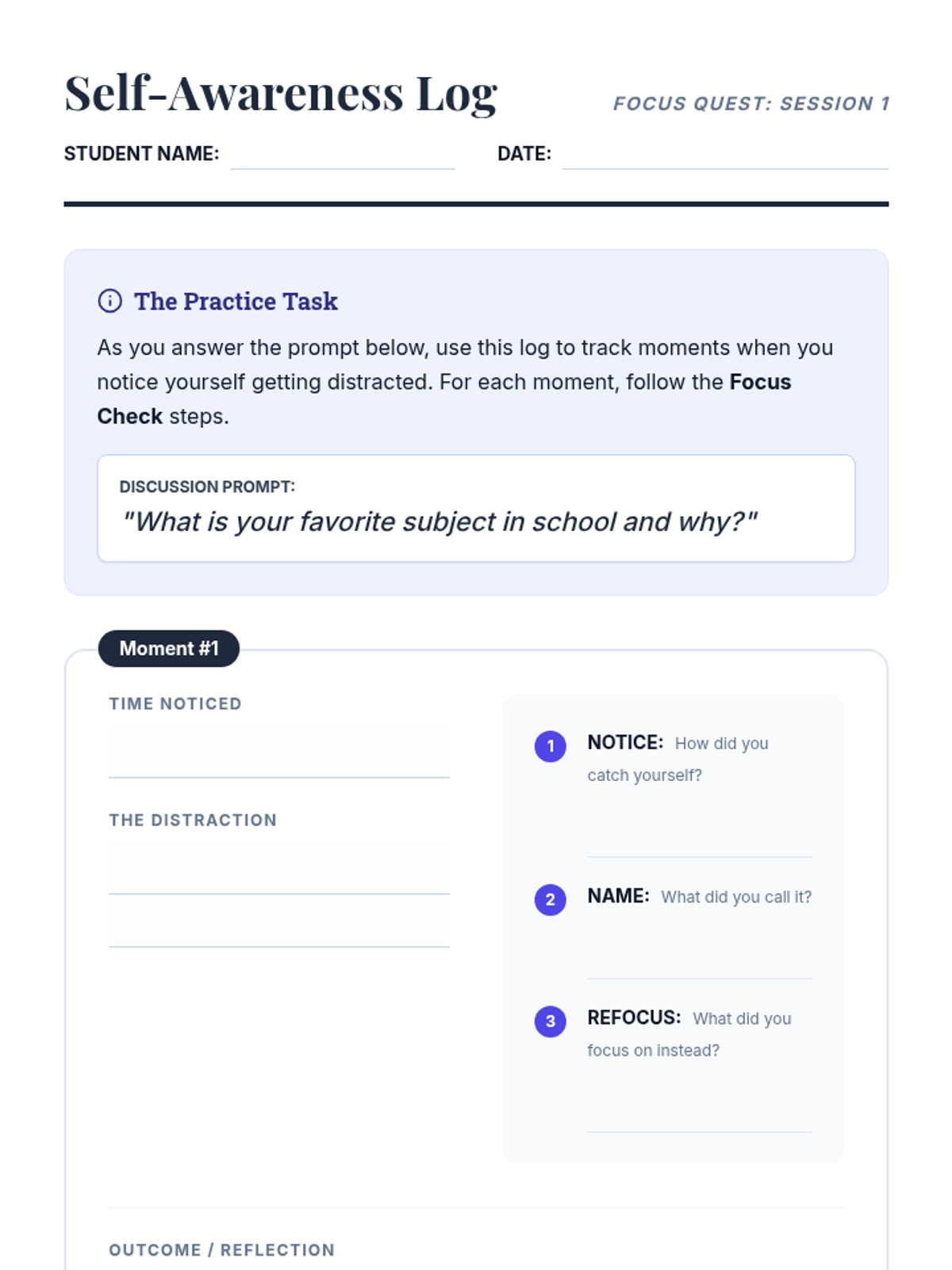This screenshot has height=1270, width=952.
Task: Click the bold Focus Check text
Action: coord(444,398)
